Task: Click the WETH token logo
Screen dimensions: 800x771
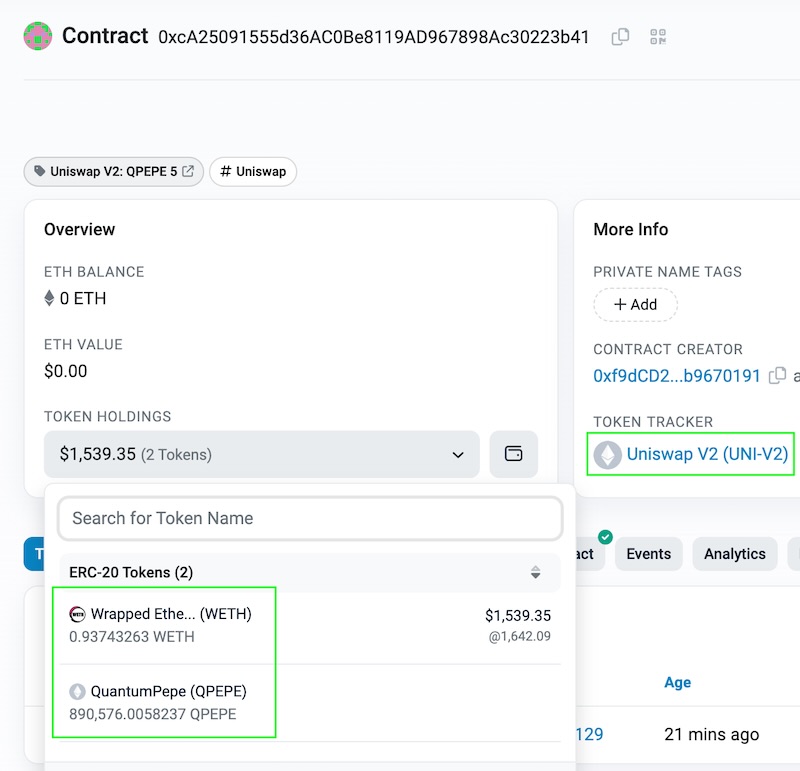Action: [x=77, y=614]
